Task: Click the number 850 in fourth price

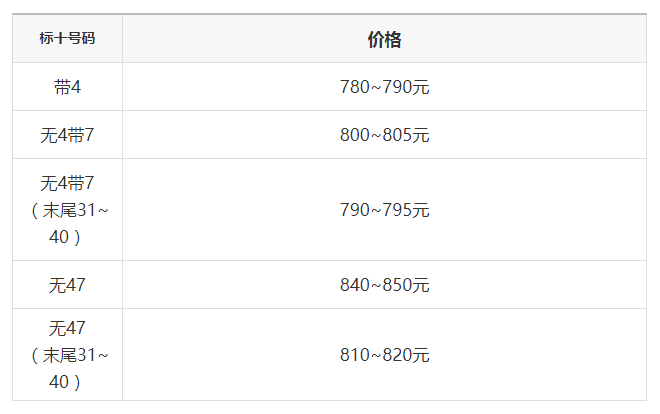Action: click(397, 285)
